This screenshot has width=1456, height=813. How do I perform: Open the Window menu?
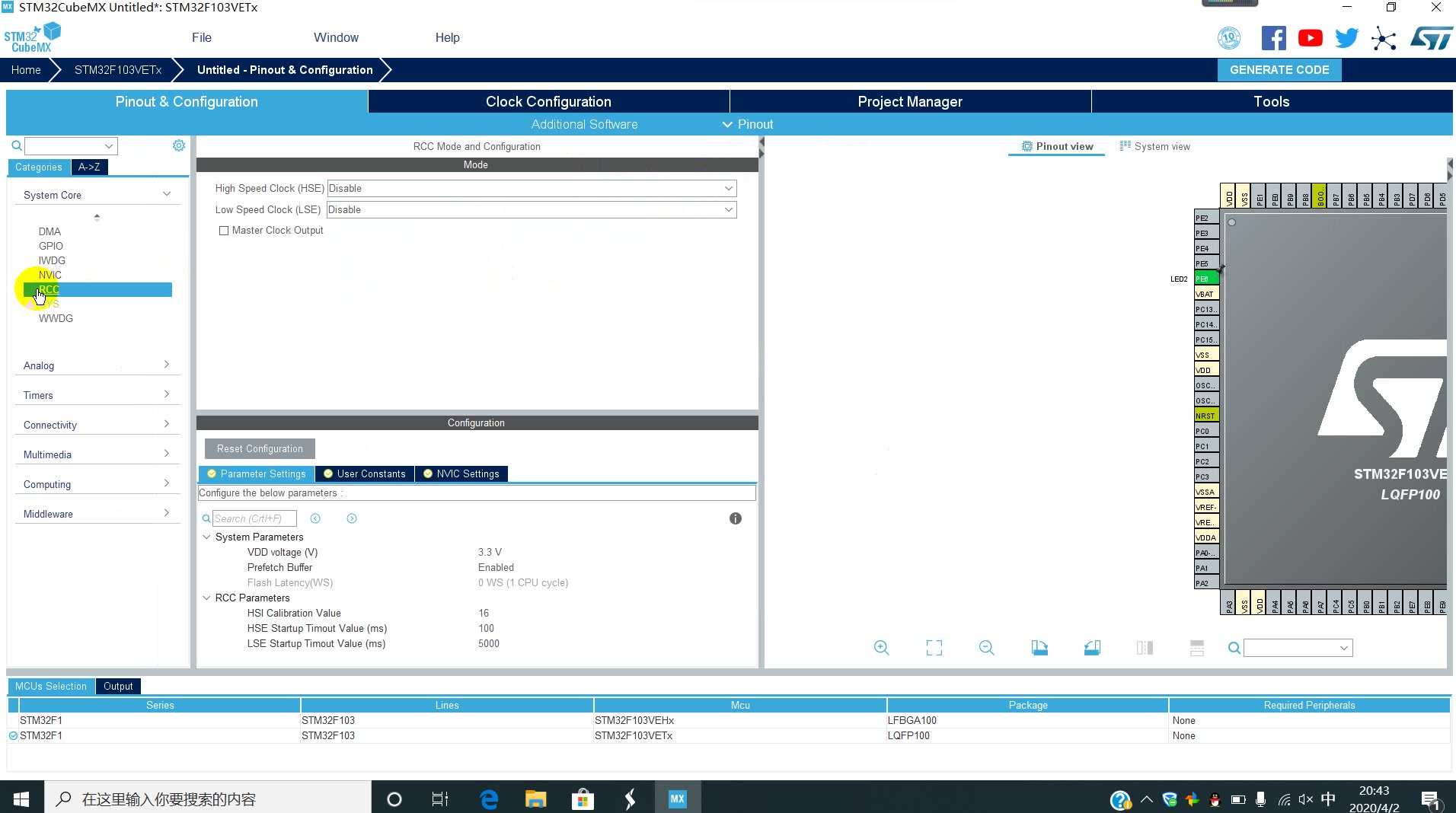336,37
